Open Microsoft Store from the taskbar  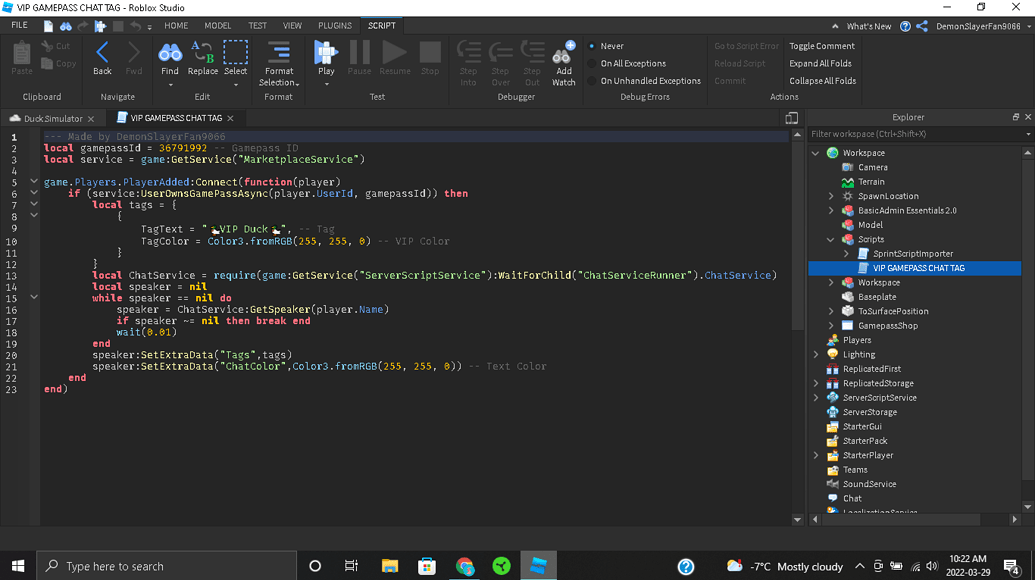[427, 566]
